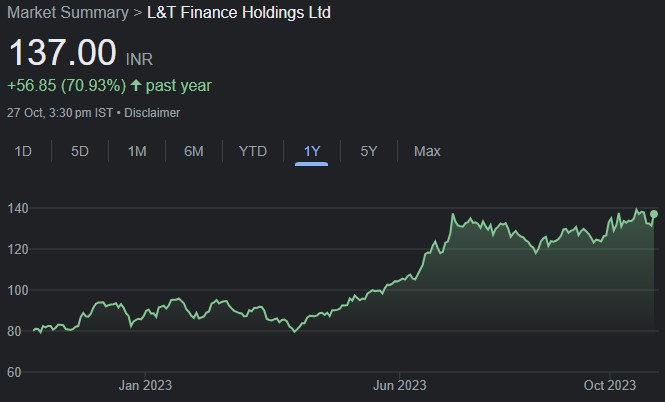Click the +56.85 (70.93%) change text

point(67,86)
